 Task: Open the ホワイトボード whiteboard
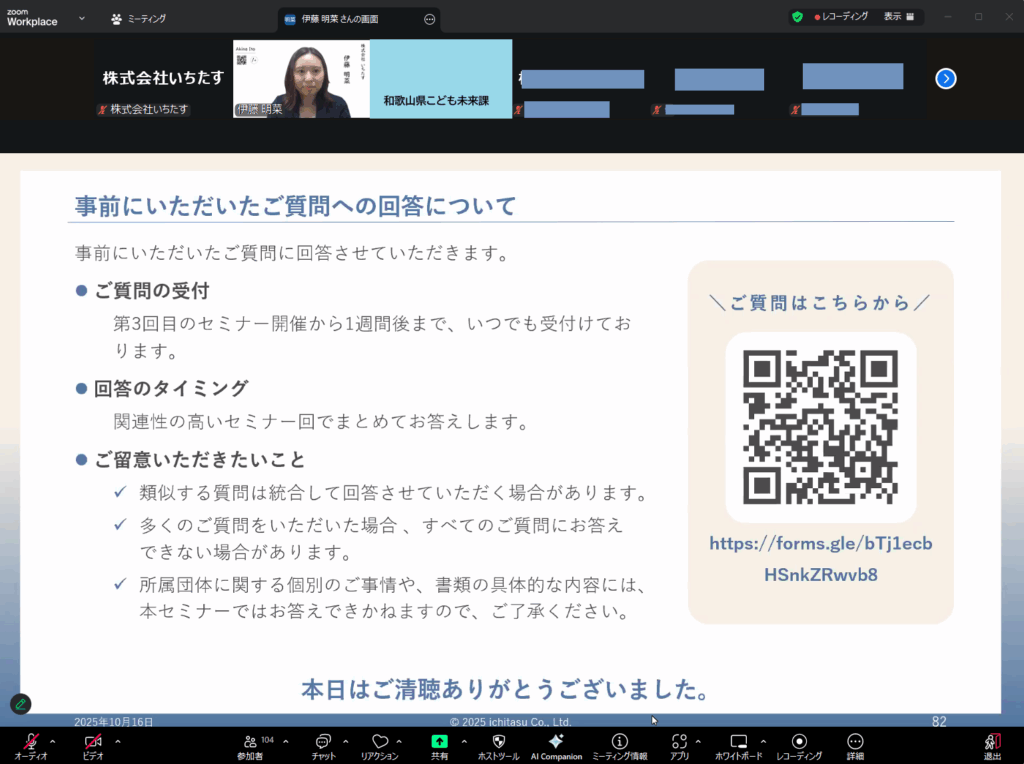[738, 743]
